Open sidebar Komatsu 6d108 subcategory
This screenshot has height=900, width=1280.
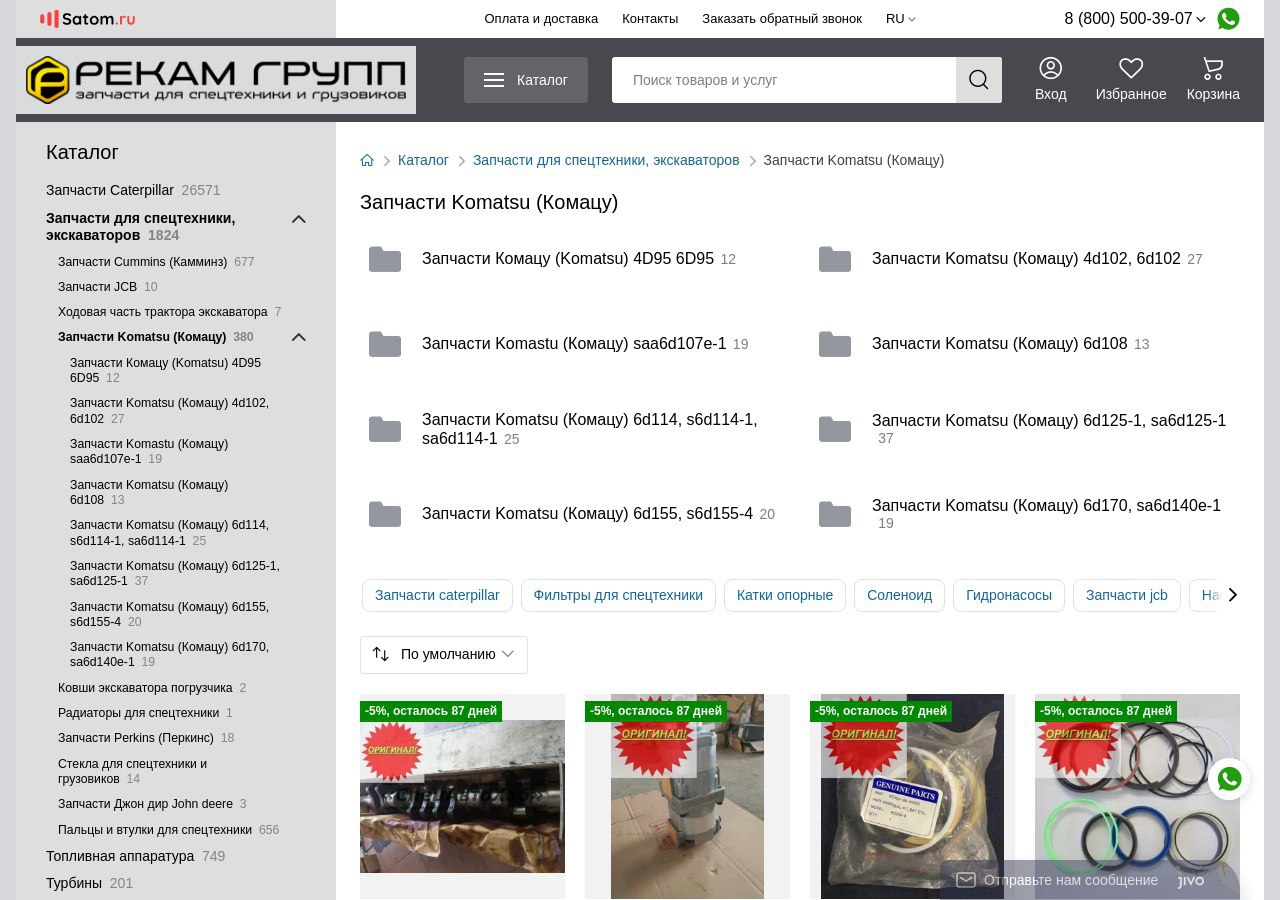pyautogui.click(x=149, y=492)
